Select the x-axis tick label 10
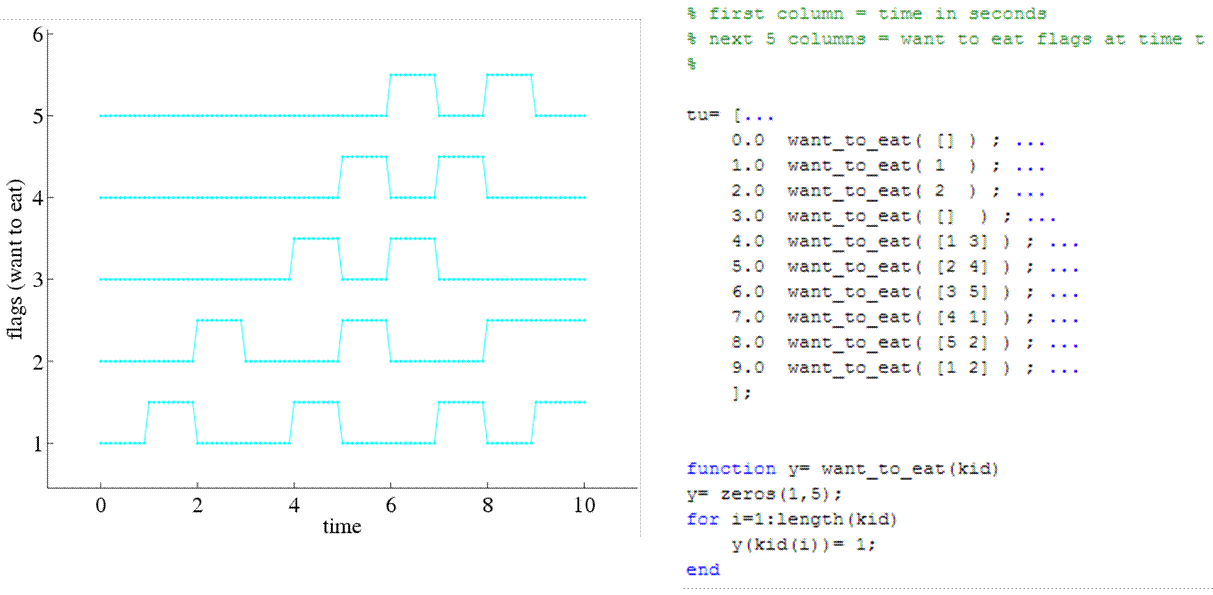The width and height of the screenshot is (1213, 595). (583, 506)
